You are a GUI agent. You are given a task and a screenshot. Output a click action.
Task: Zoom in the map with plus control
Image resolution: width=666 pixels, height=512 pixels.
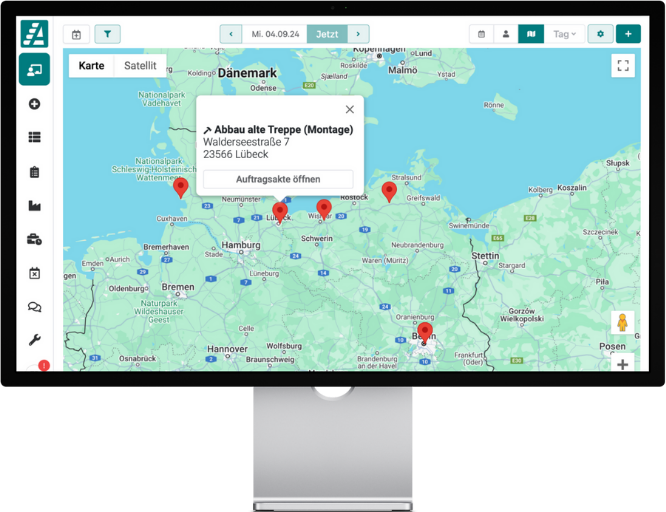click(x=622, y=364)
